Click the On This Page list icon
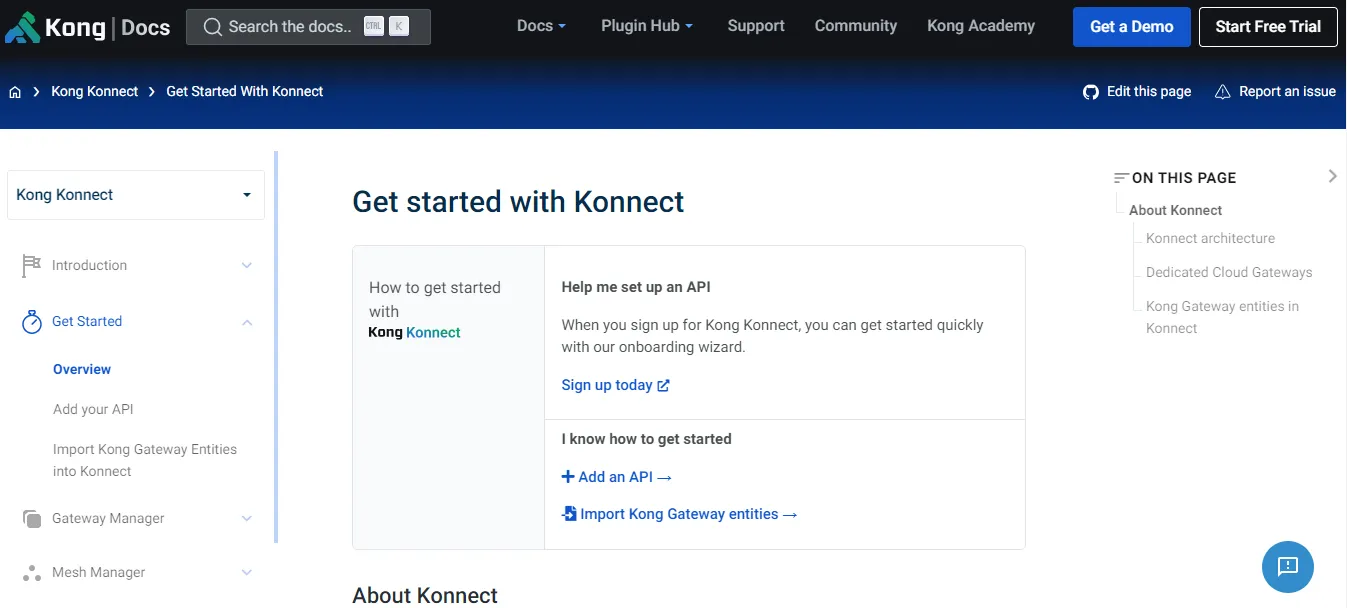1347x608 pixels. point(1121,178)
